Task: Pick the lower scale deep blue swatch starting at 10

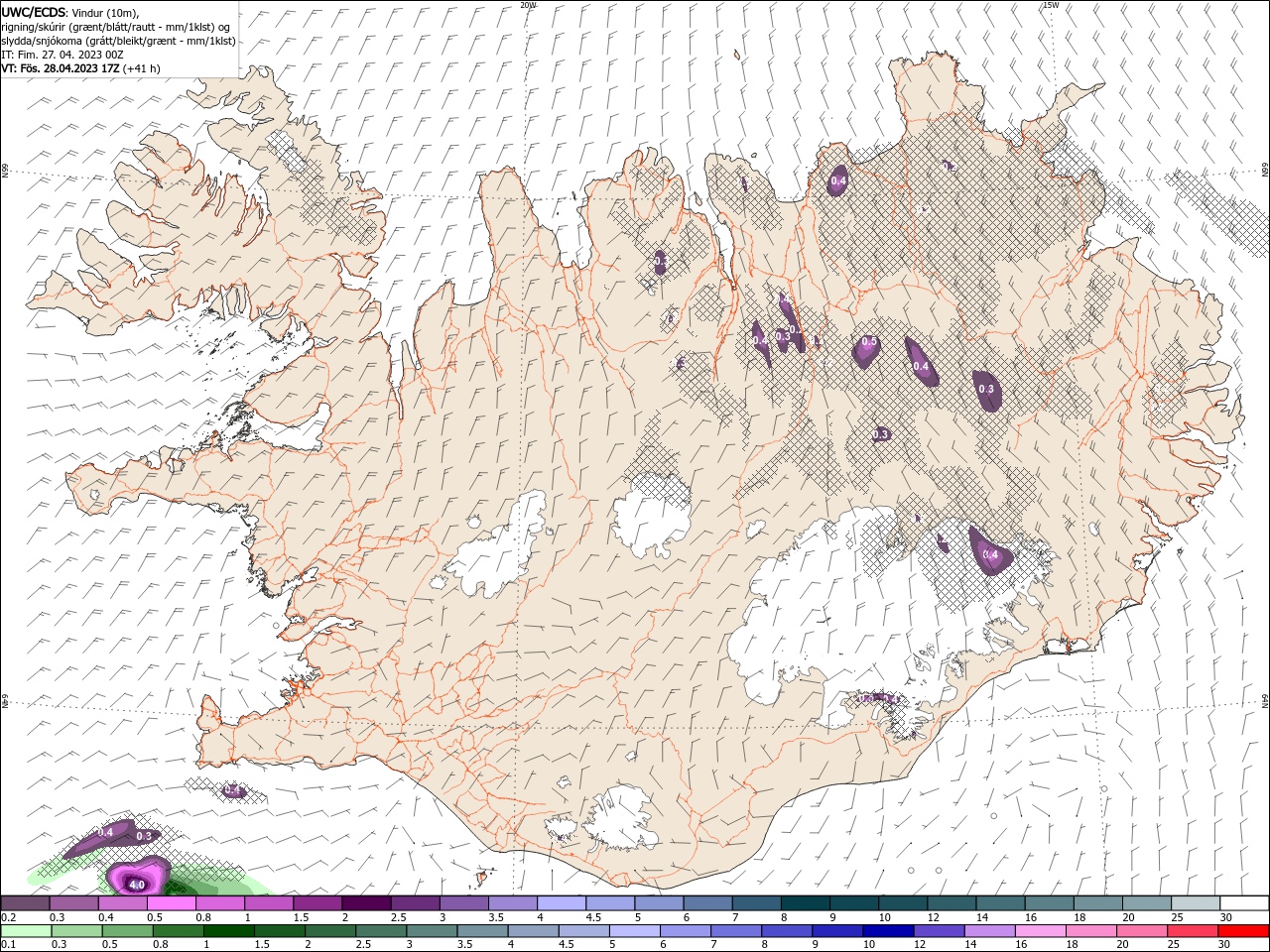Action: coord(887,931)
